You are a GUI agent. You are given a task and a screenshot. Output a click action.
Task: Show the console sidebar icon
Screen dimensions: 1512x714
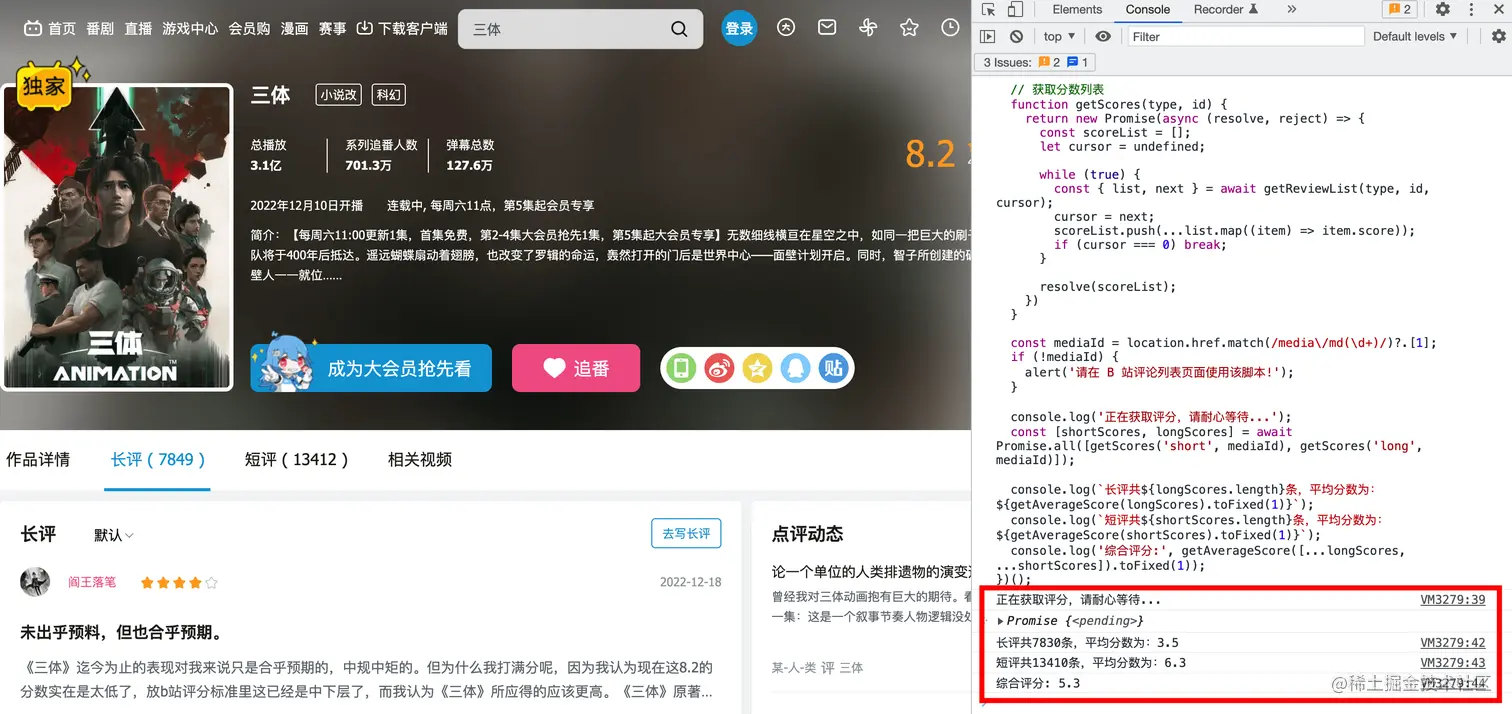[x=988, y=36]
